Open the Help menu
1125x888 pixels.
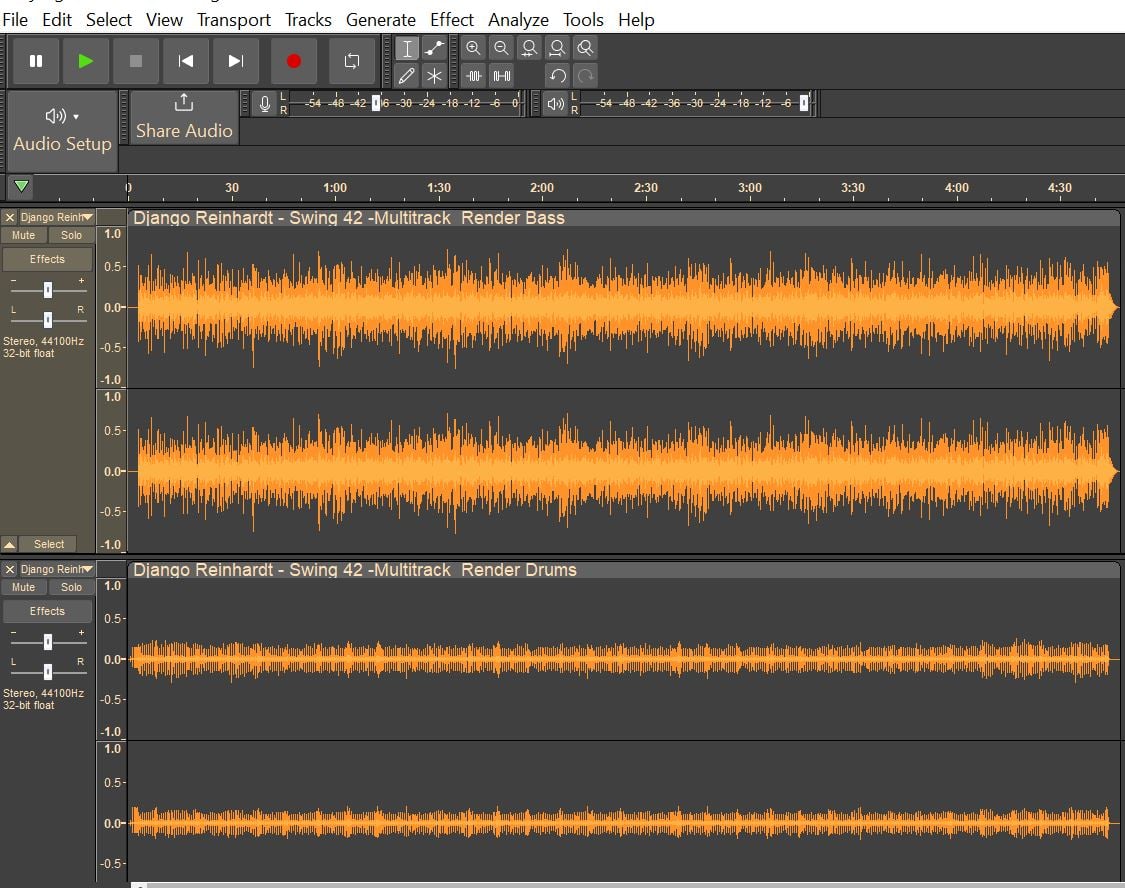pyautogui.click(x=636, y=19)
